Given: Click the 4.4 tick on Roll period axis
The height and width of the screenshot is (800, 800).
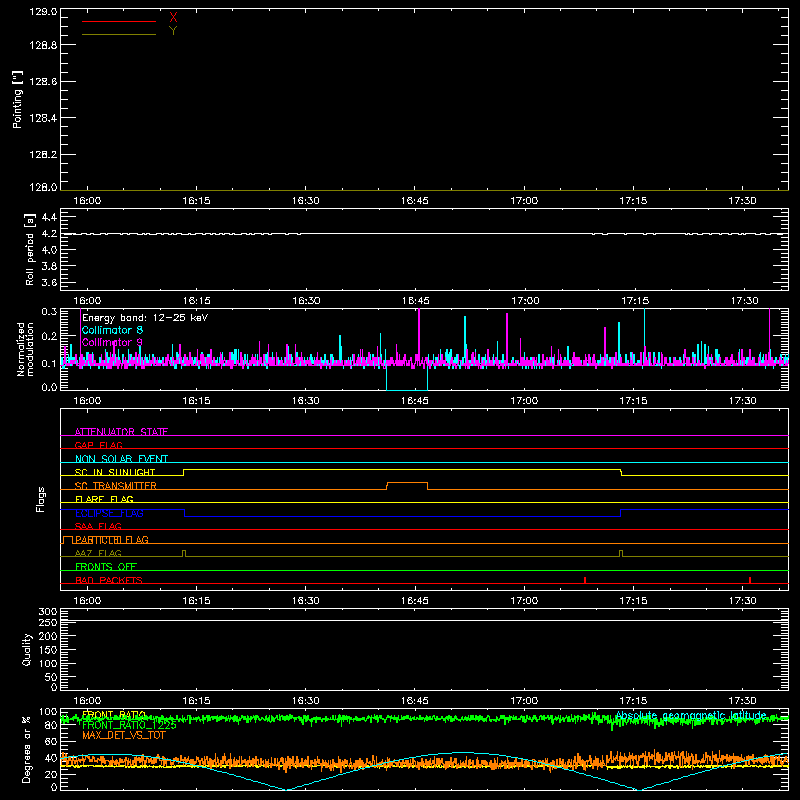Looking at the screenshot, I should click(x=49, y=217).
